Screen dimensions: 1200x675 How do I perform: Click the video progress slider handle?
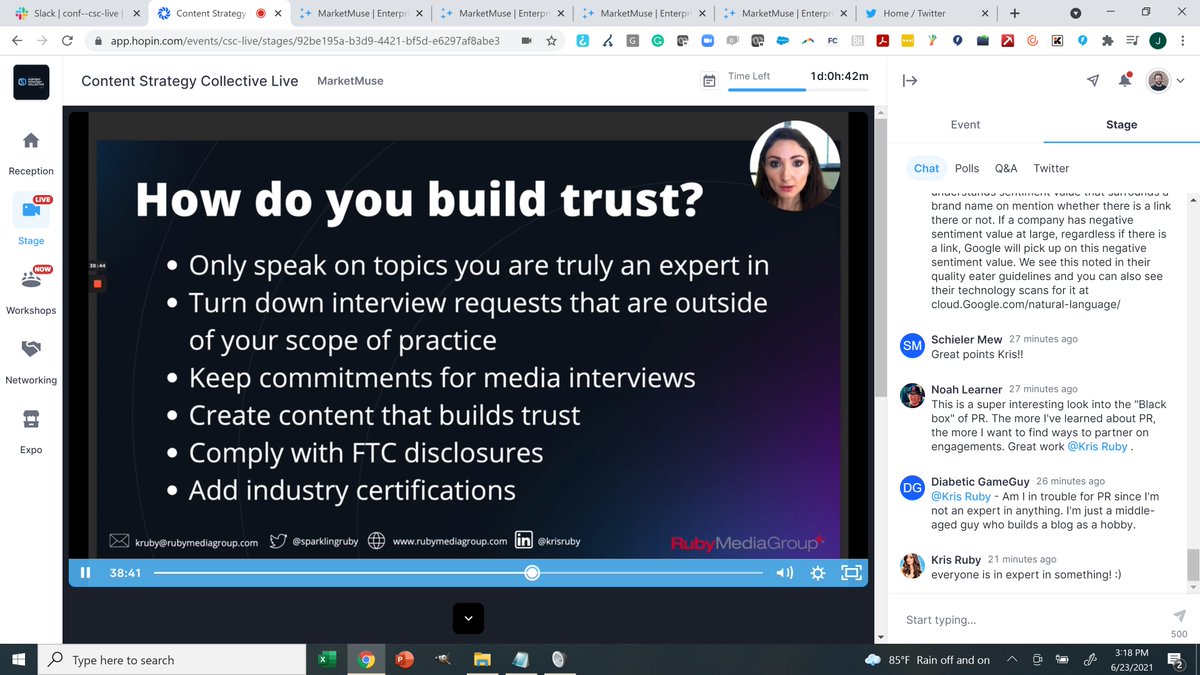[532, 573]
